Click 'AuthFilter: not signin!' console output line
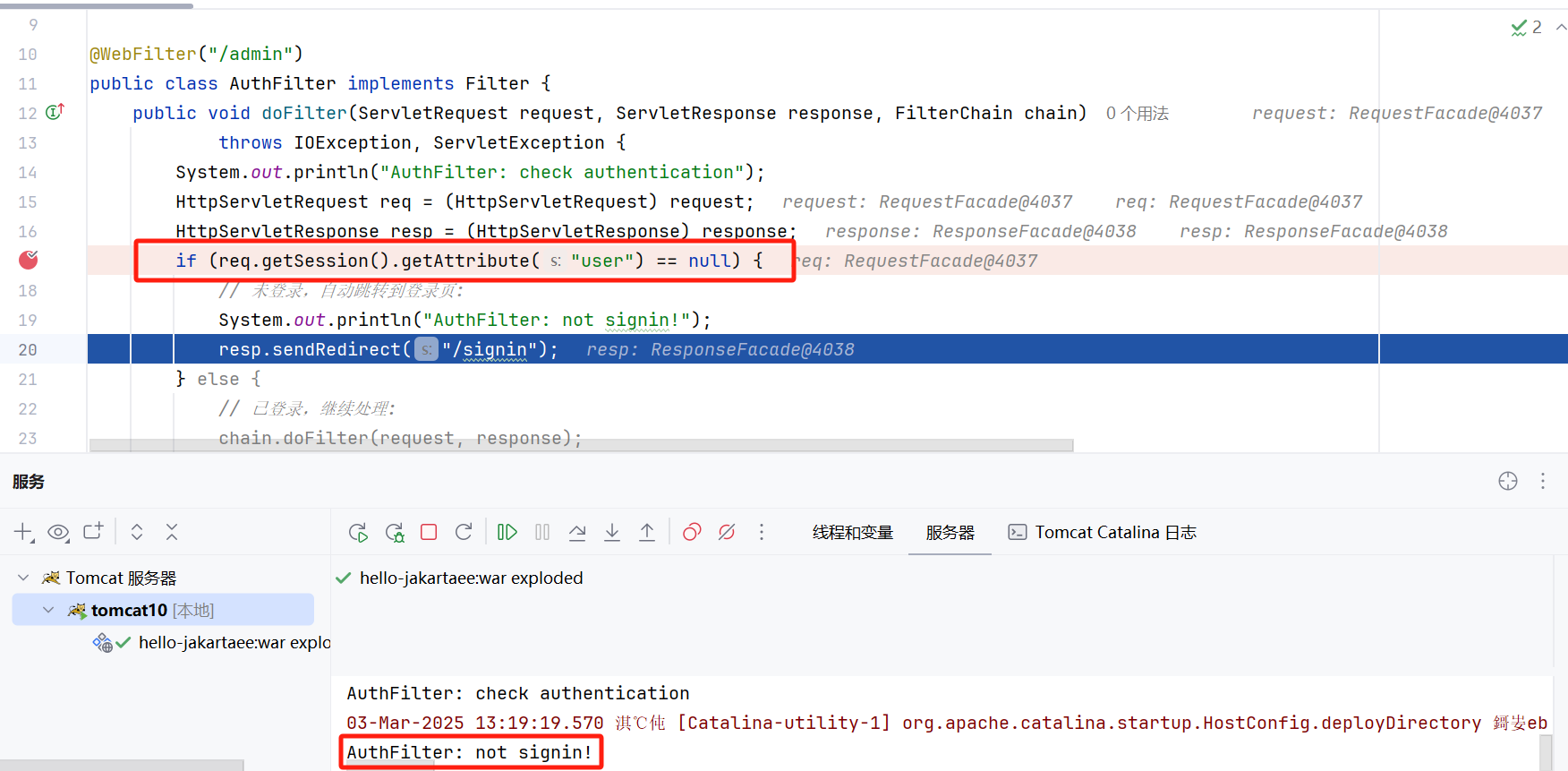 470,752
